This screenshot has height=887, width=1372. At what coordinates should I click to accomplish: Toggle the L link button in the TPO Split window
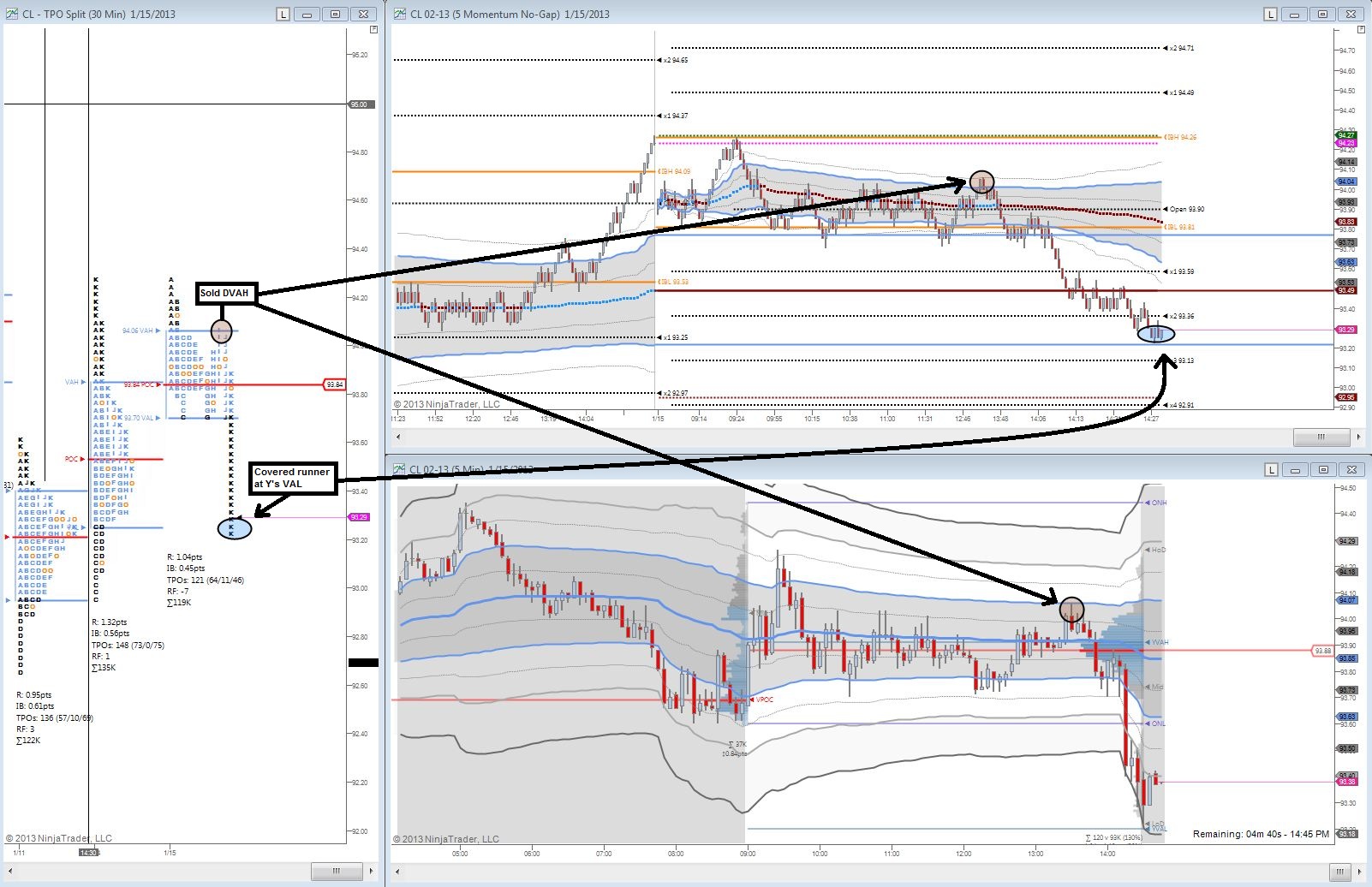tap(283, 15)
